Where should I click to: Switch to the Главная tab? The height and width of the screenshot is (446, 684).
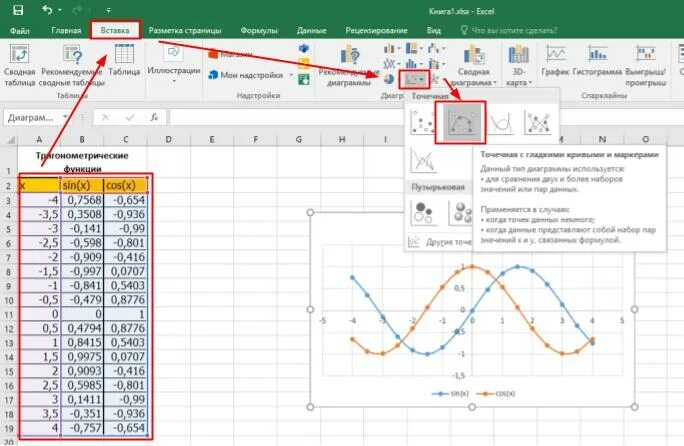66,31
